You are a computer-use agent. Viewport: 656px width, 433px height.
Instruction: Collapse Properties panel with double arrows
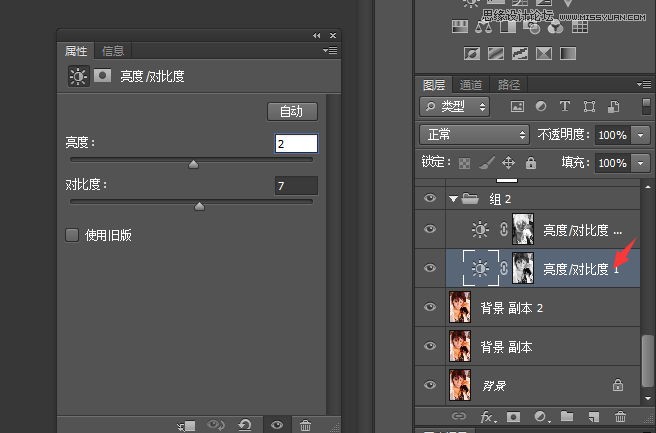point(316,36)
